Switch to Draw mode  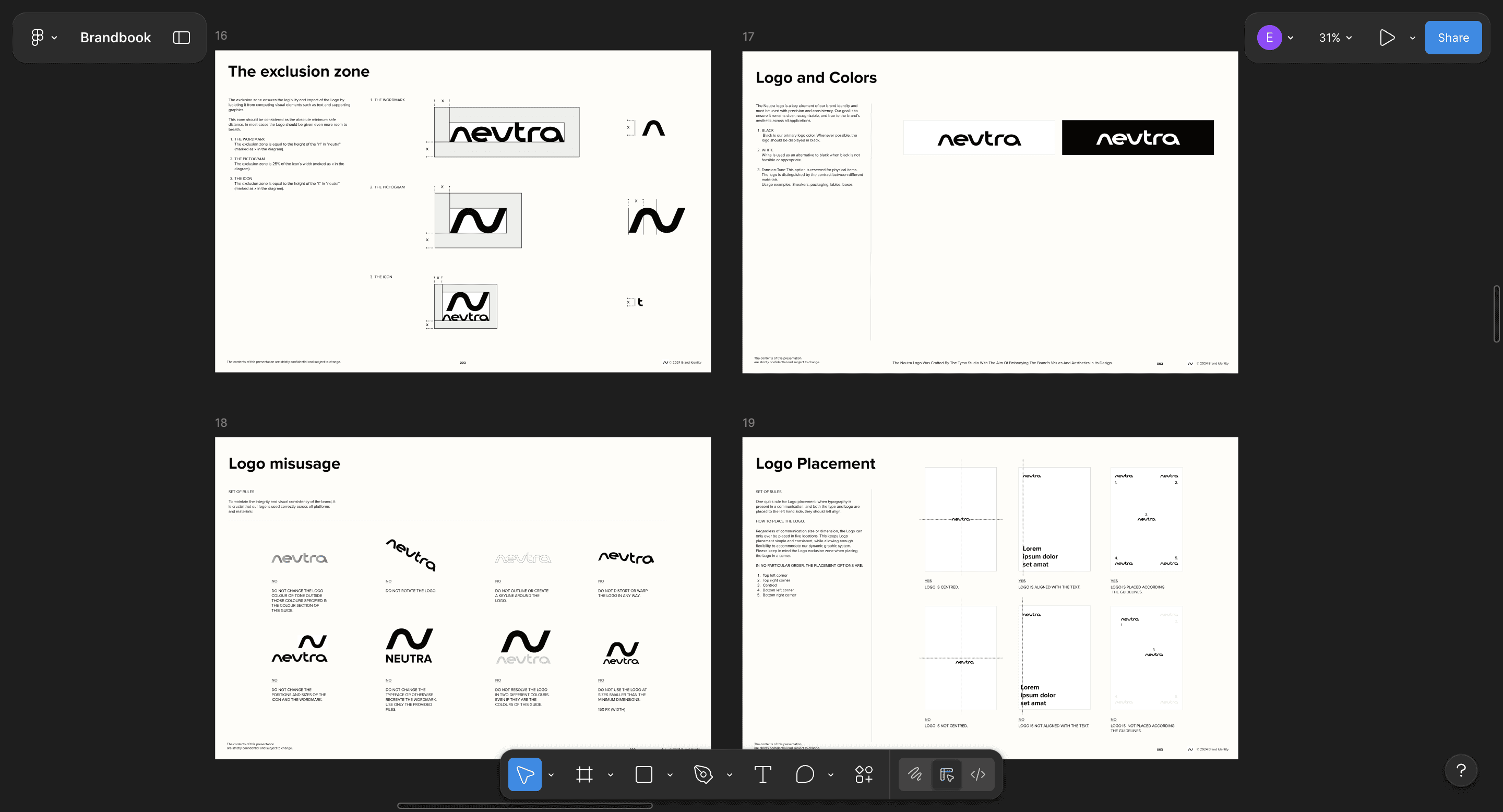915,774
